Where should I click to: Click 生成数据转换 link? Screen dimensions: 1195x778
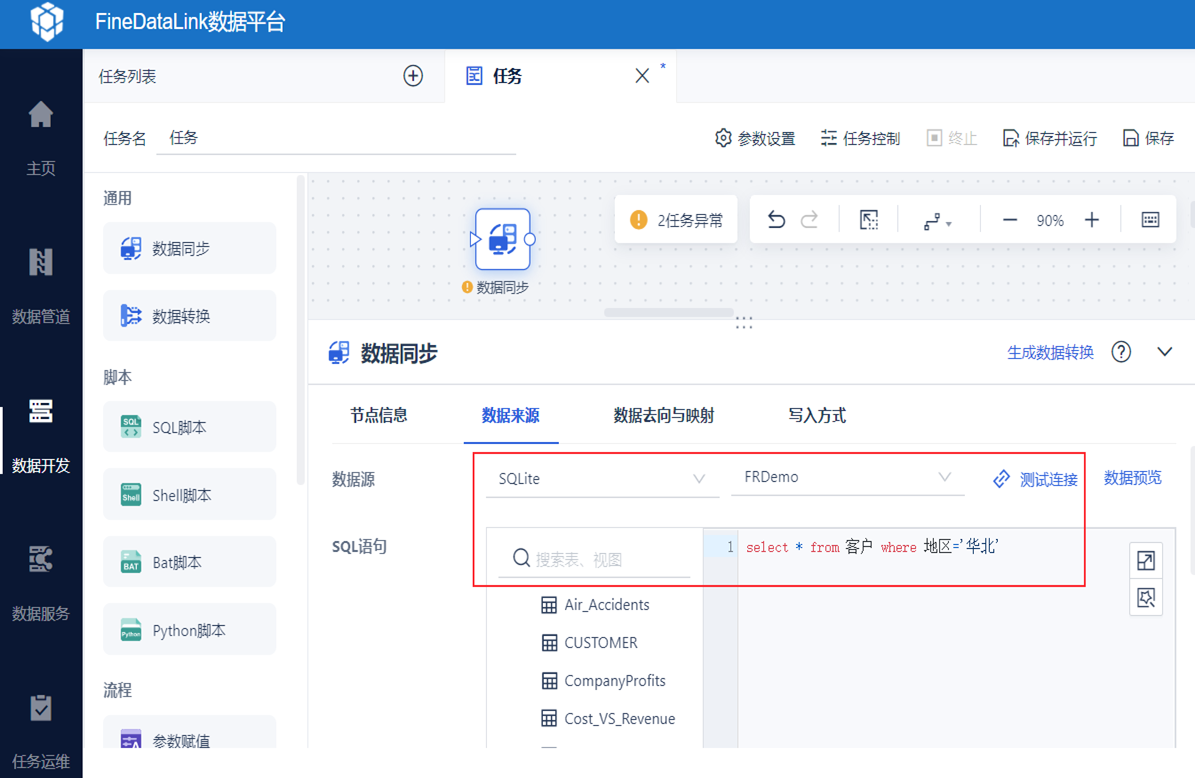(1050, 352)
